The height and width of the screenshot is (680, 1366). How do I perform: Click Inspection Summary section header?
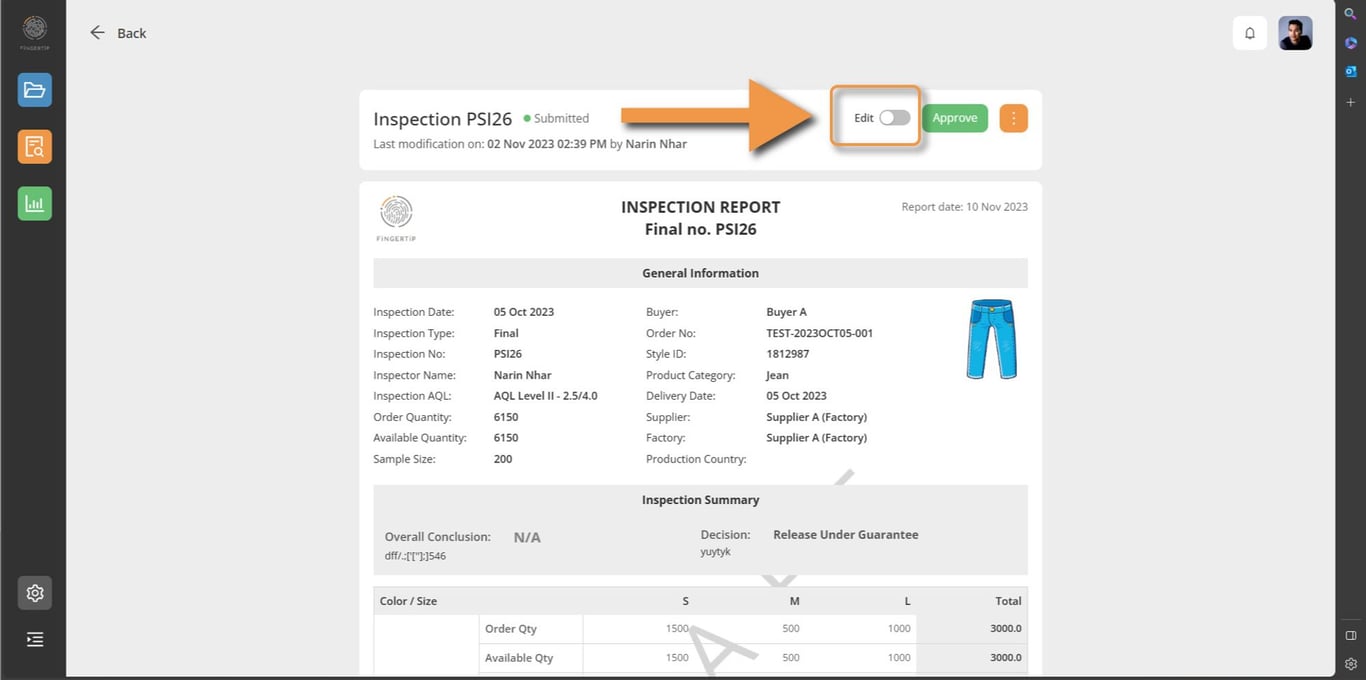pos(700,500)
